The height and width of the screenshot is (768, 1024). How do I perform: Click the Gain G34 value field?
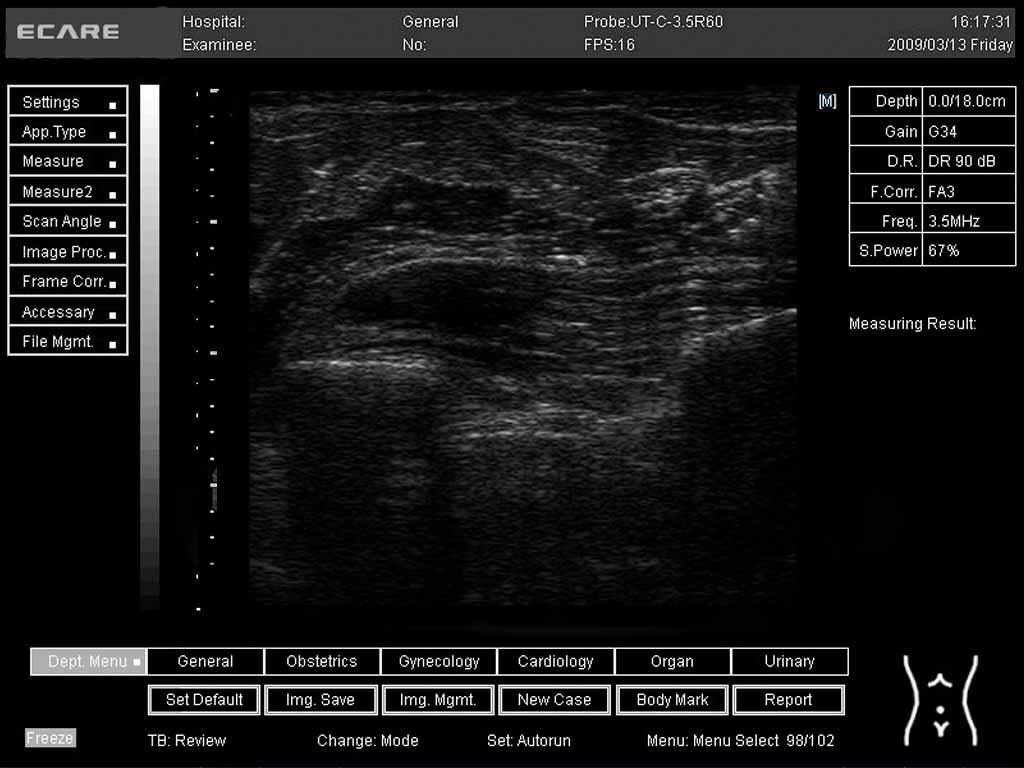click(x=968, y=131)
